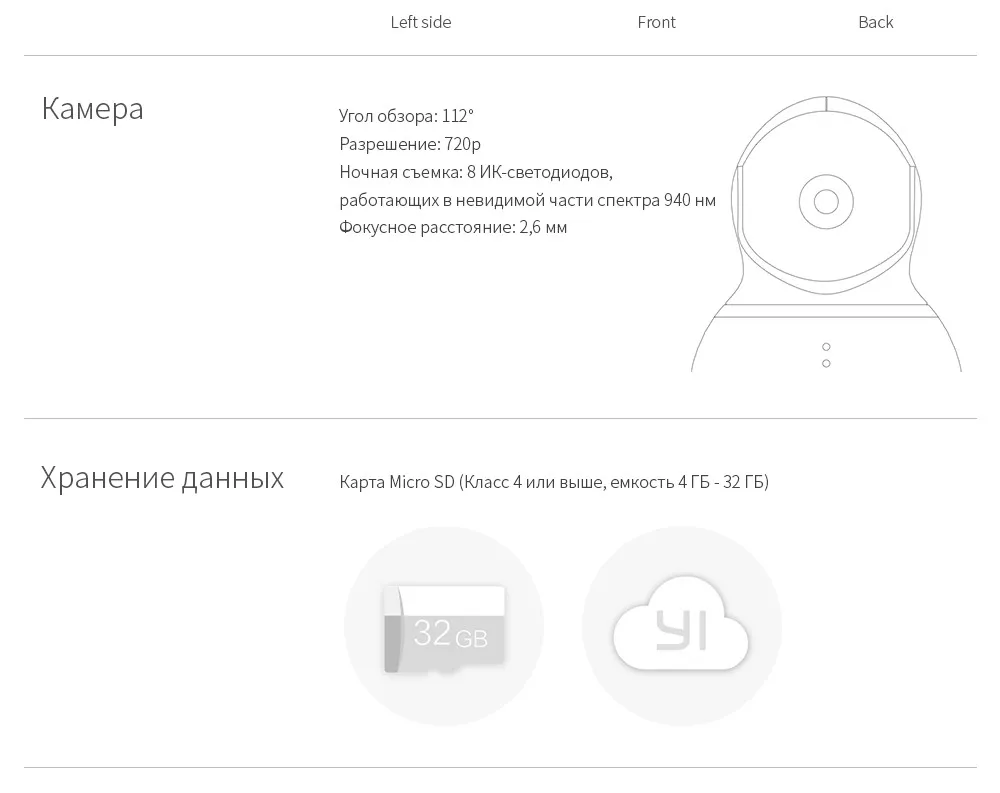The width and height of the screenshot is (1000, 793).
Task: Click the text Разрешение: 720p
Action: tap(410, 144)
